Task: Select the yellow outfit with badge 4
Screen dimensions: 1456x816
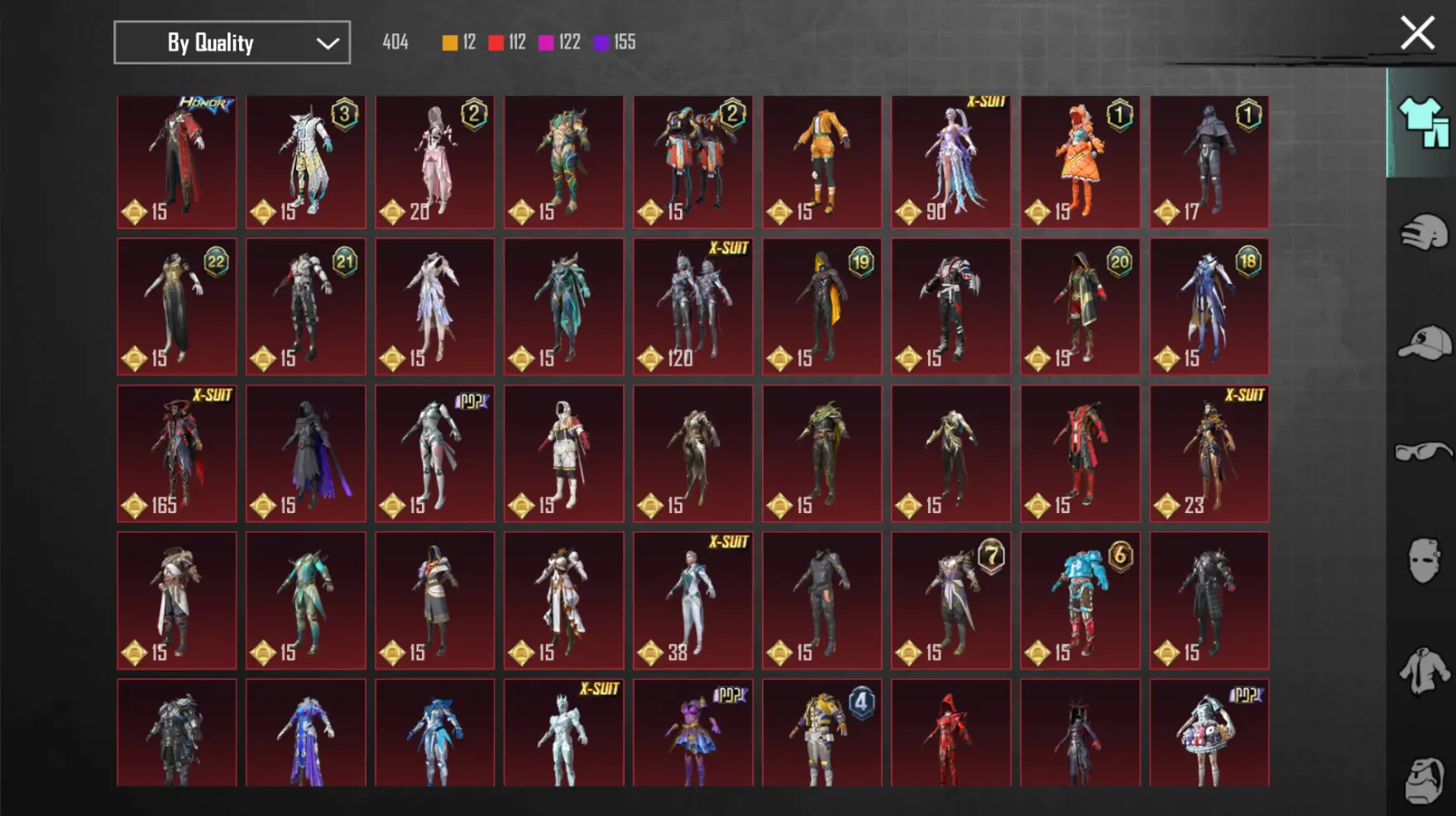Action: pyautogui.click(x=822, y=733)
